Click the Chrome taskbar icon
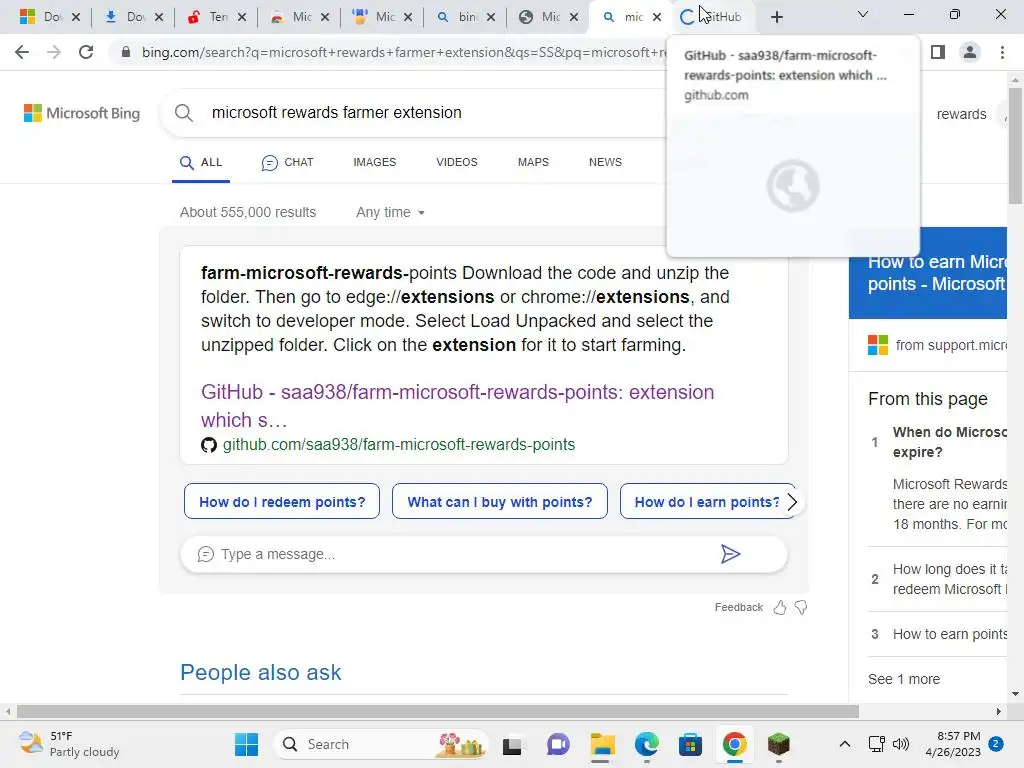 pyautogui.click(x=735, y=744)
